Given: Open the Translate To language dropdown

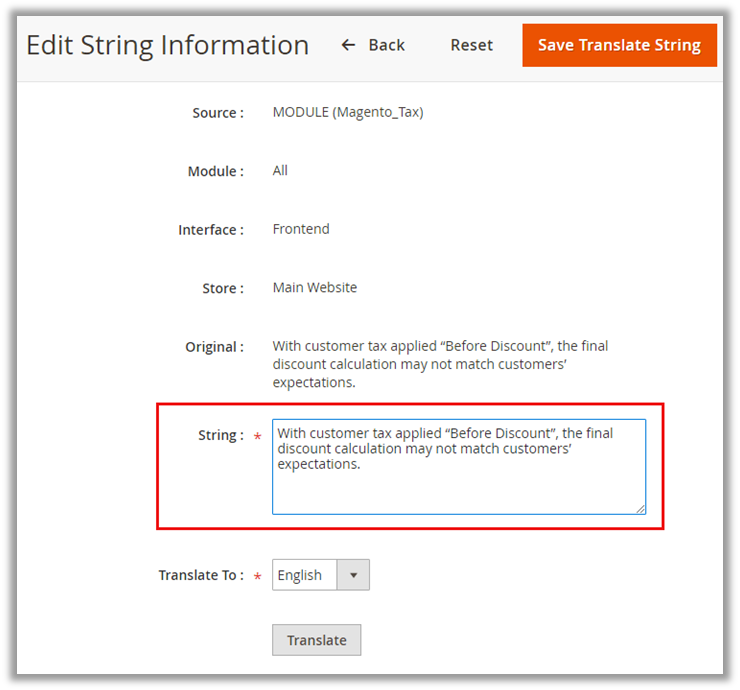Looking at the screenshot, I should point(305,575).
